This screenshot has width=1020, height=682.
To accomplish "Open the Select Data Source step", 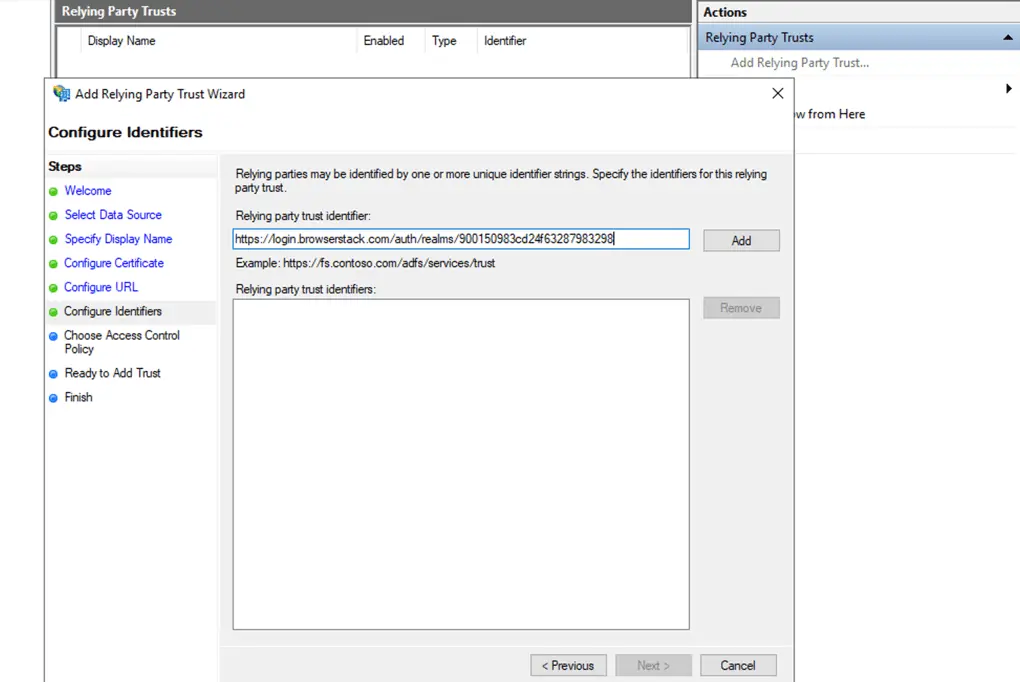I will 113,215.
